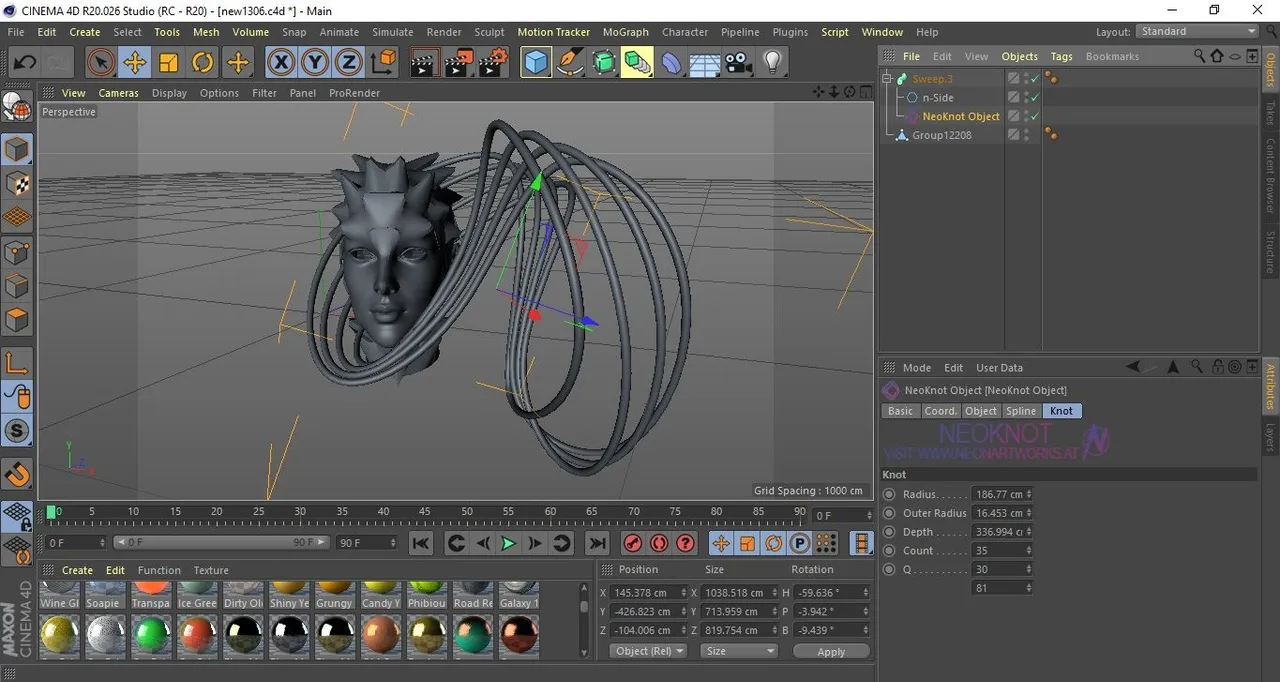Open Objects tab in Object Manager
This screenshot has width=1280, height=682.
pos(1019,57)
